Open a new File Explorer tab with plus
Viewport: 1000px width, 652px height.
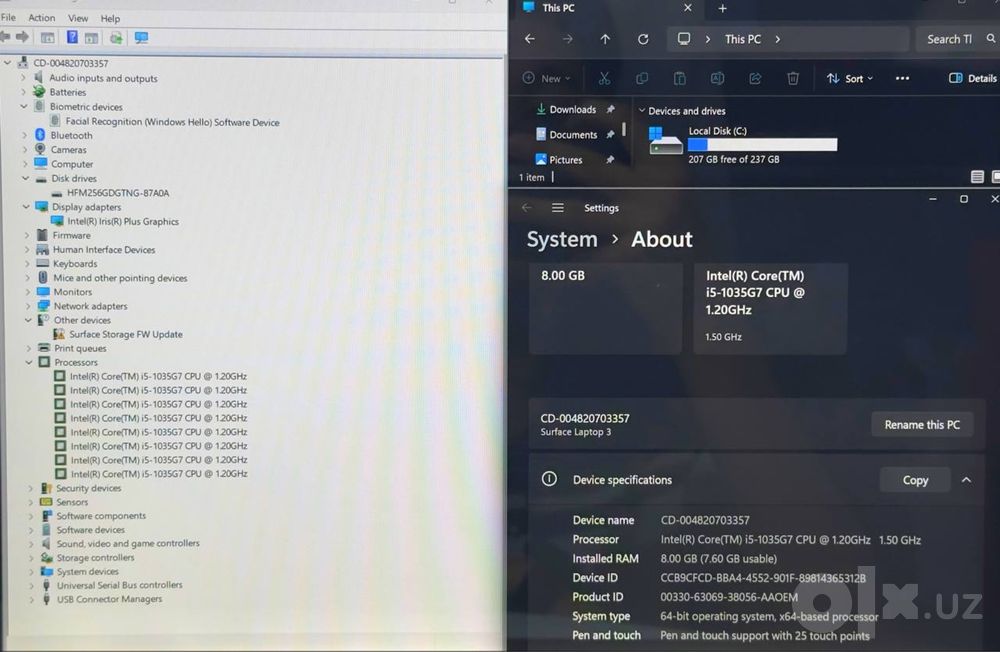722,8
